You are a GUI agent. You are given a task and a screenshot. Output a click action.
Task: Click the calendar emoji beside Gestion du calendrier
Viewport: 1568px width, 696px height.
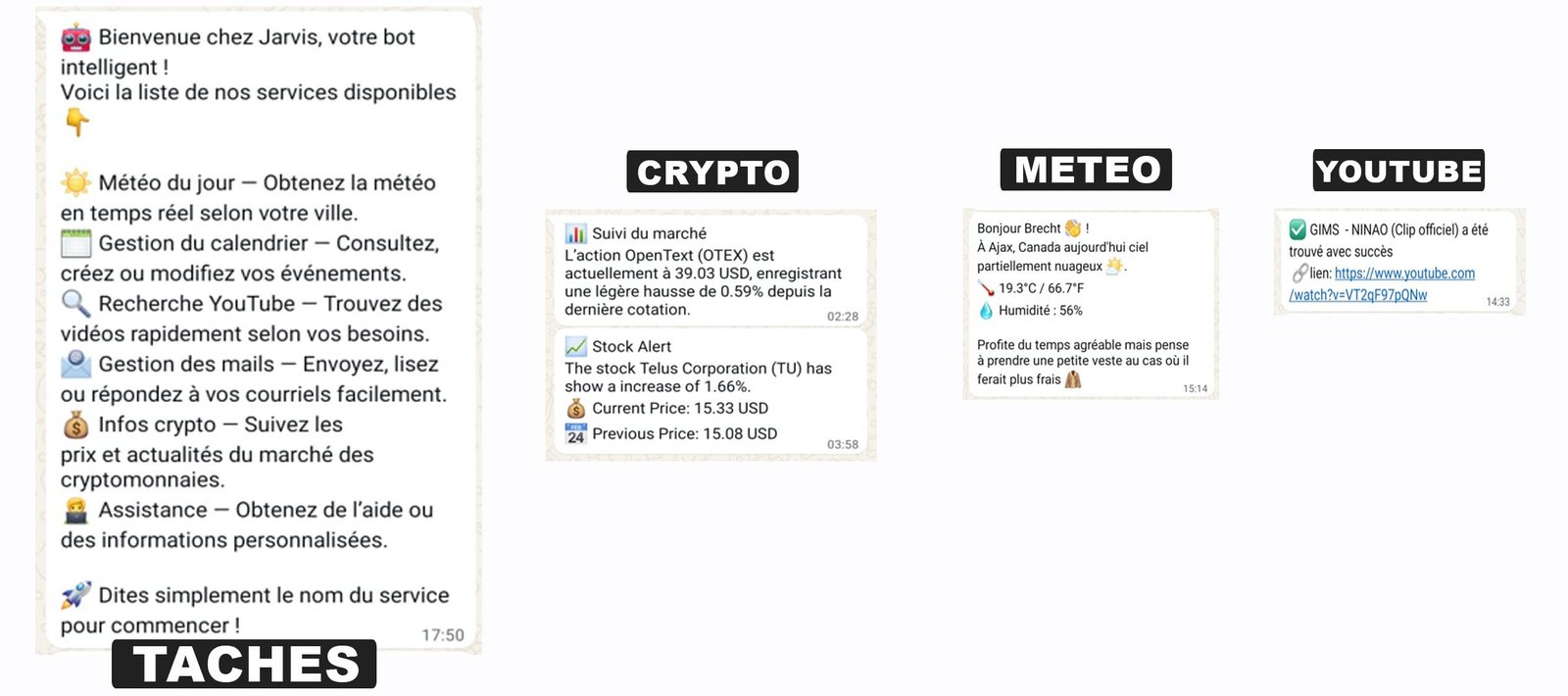[x=75, y=243]
